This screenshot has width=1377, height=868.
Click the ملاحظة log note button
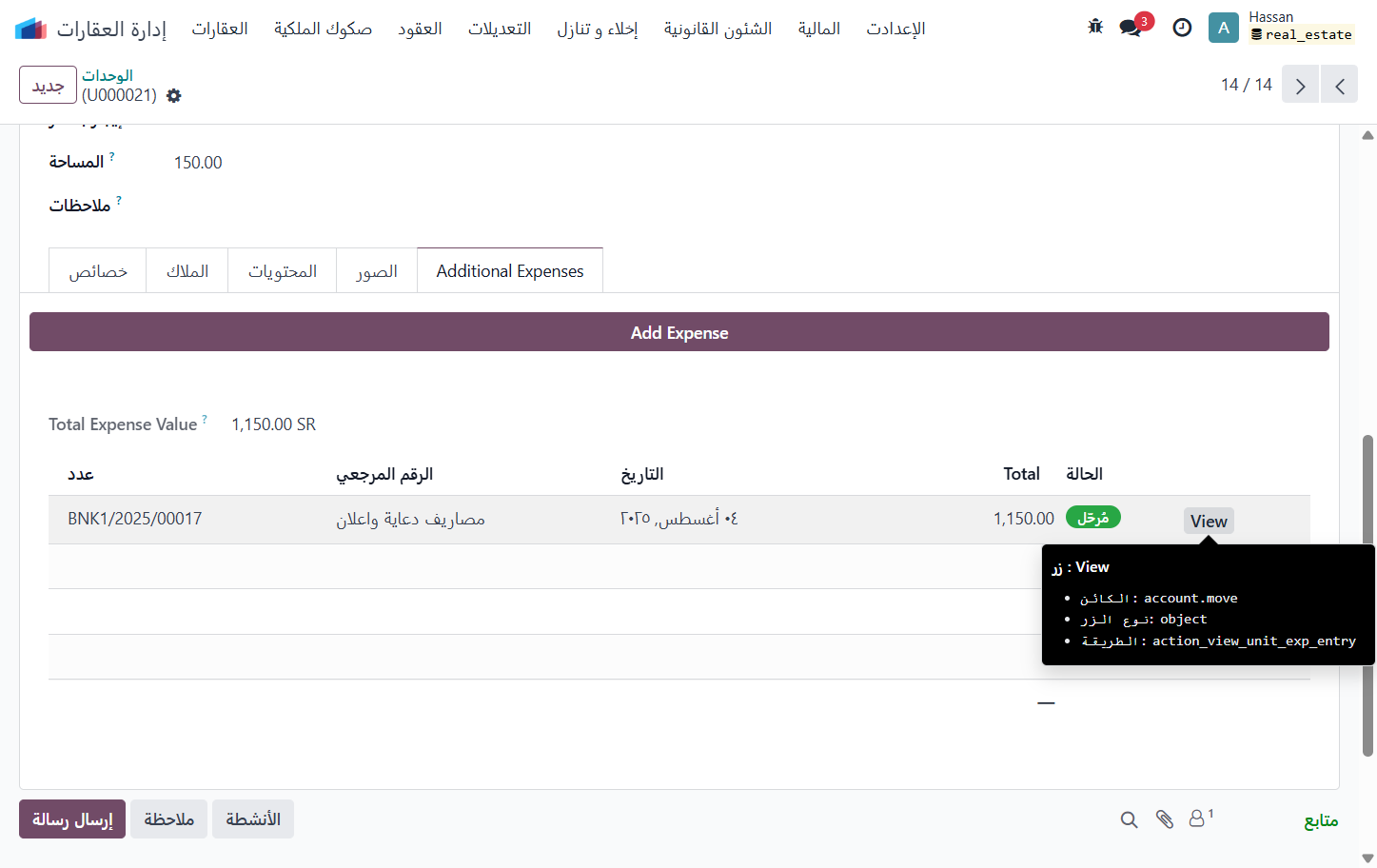tap(169, 819)
